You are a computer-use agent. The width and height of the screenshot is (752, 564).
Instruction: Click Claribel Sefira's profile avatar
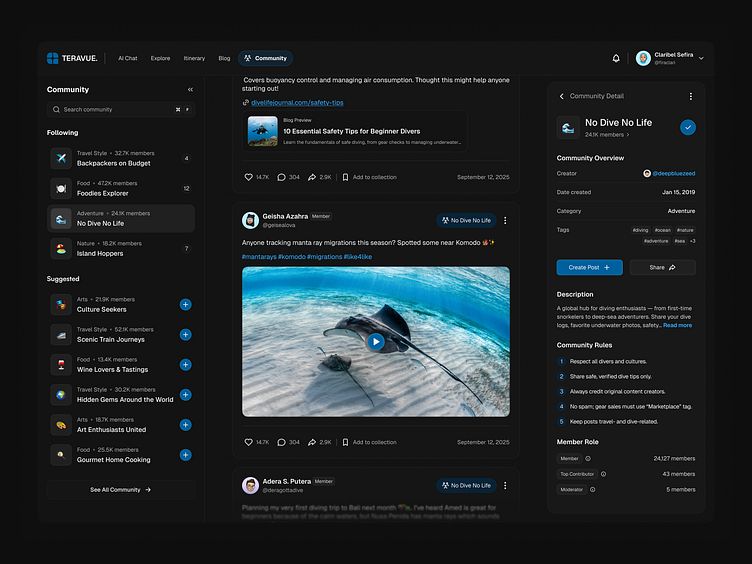643,58
